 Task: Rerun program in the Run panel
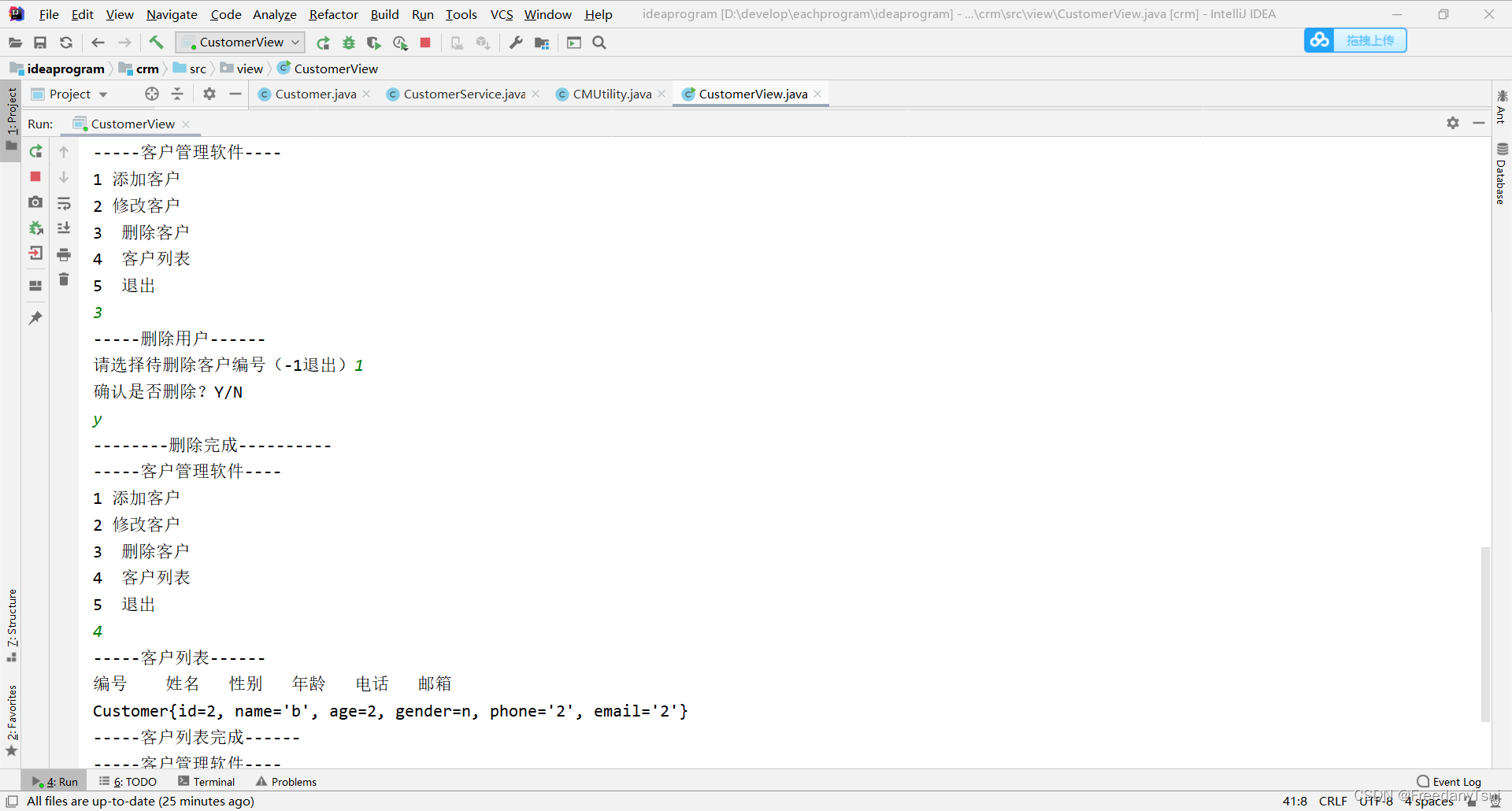[x=35, y=151]
